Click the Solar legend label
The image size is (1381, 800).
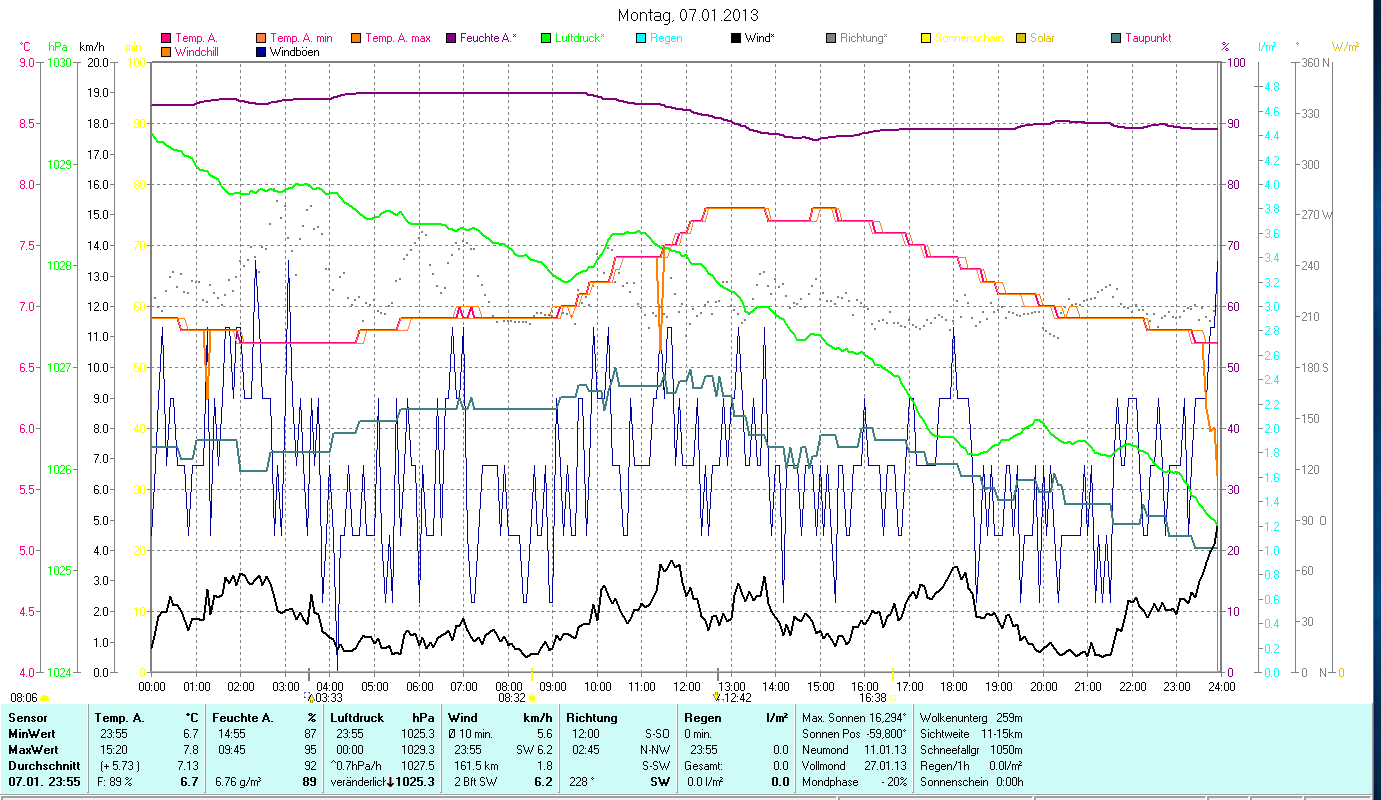coord(1042,39)
